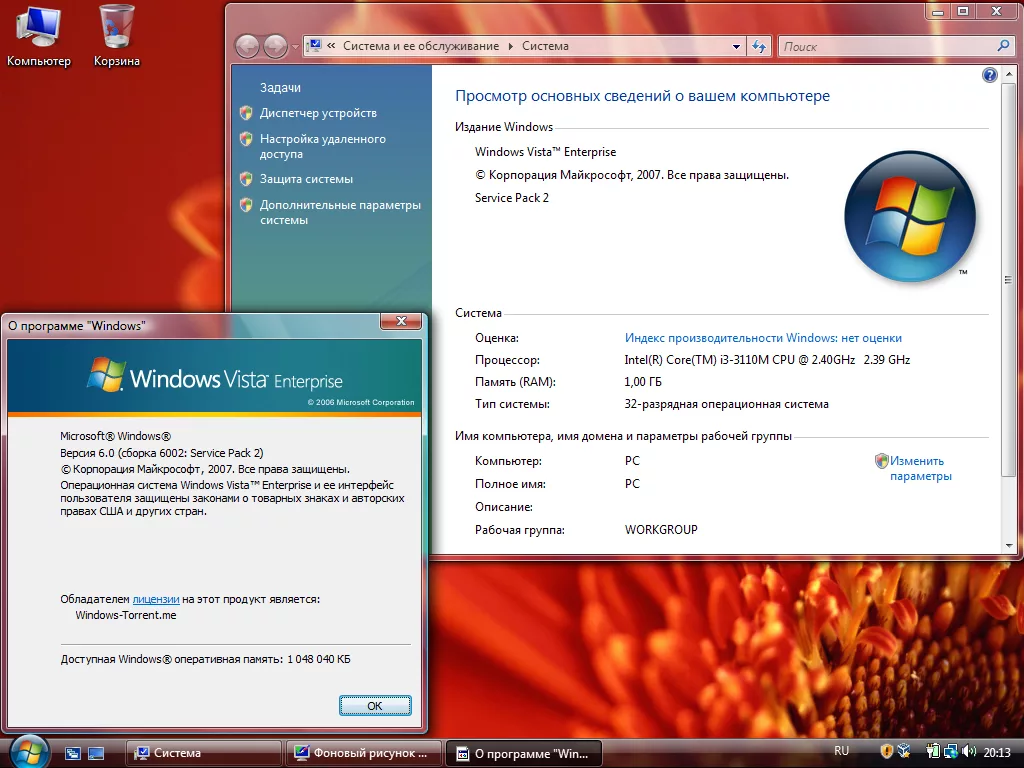The width and height of the screenshot is (1024, 768).
Task: Open the Start menu orb
Action: point(29,752)
